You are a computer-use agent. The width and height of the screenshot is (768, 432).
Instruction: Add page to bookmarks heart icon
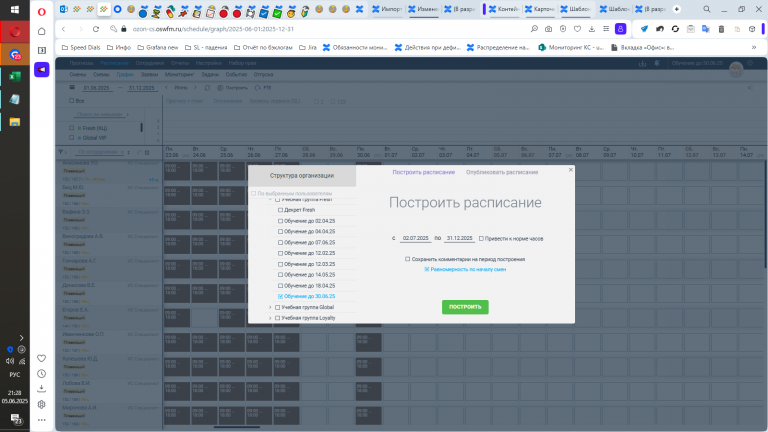(x=577, y=29)
